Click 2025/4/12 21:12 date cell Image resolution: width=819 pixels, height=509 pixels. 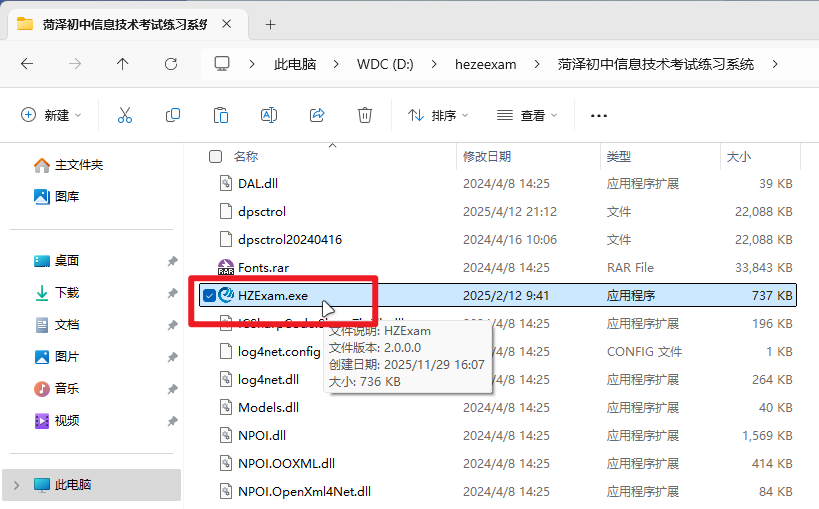(510, 212)
